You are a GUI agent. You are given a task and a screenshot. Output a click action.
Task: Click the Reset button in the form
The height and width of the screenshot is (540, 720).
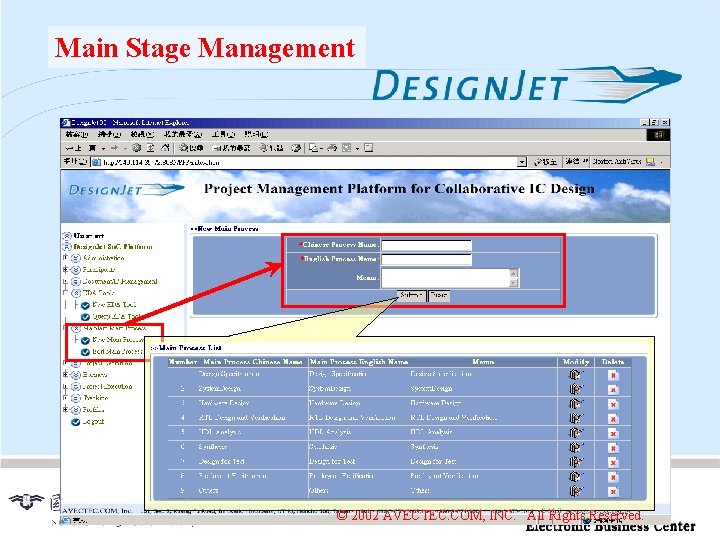pyautogui.click(x=439, y=295)
